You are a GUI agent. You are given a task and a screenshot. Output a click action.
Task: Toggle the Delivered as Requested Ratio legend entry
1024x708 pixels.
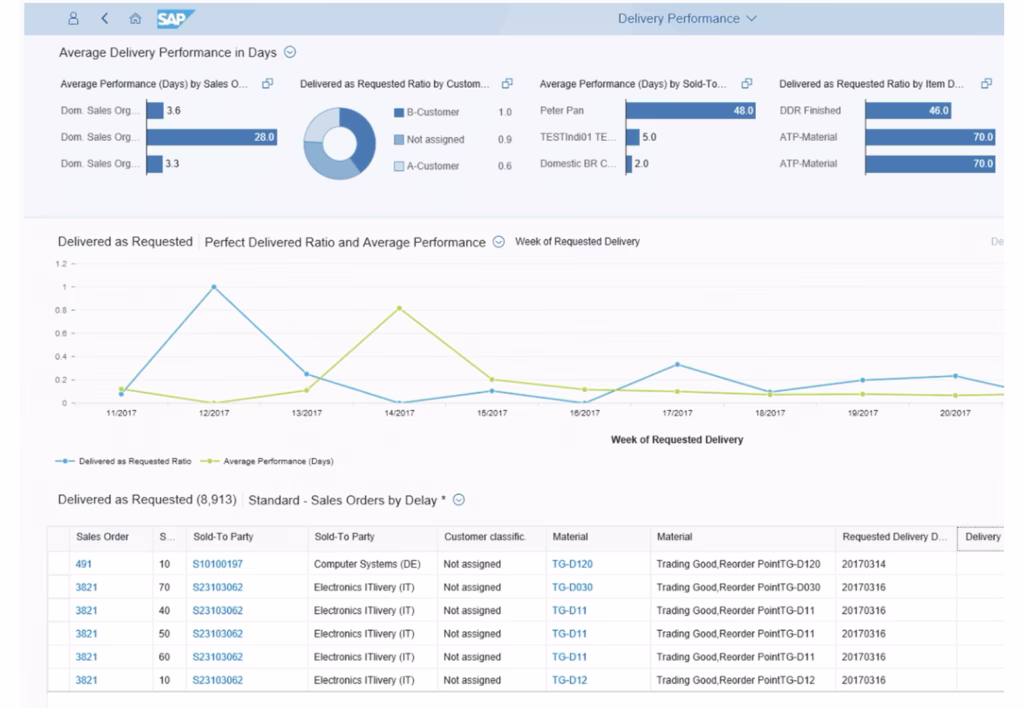[x=126, y=461]
